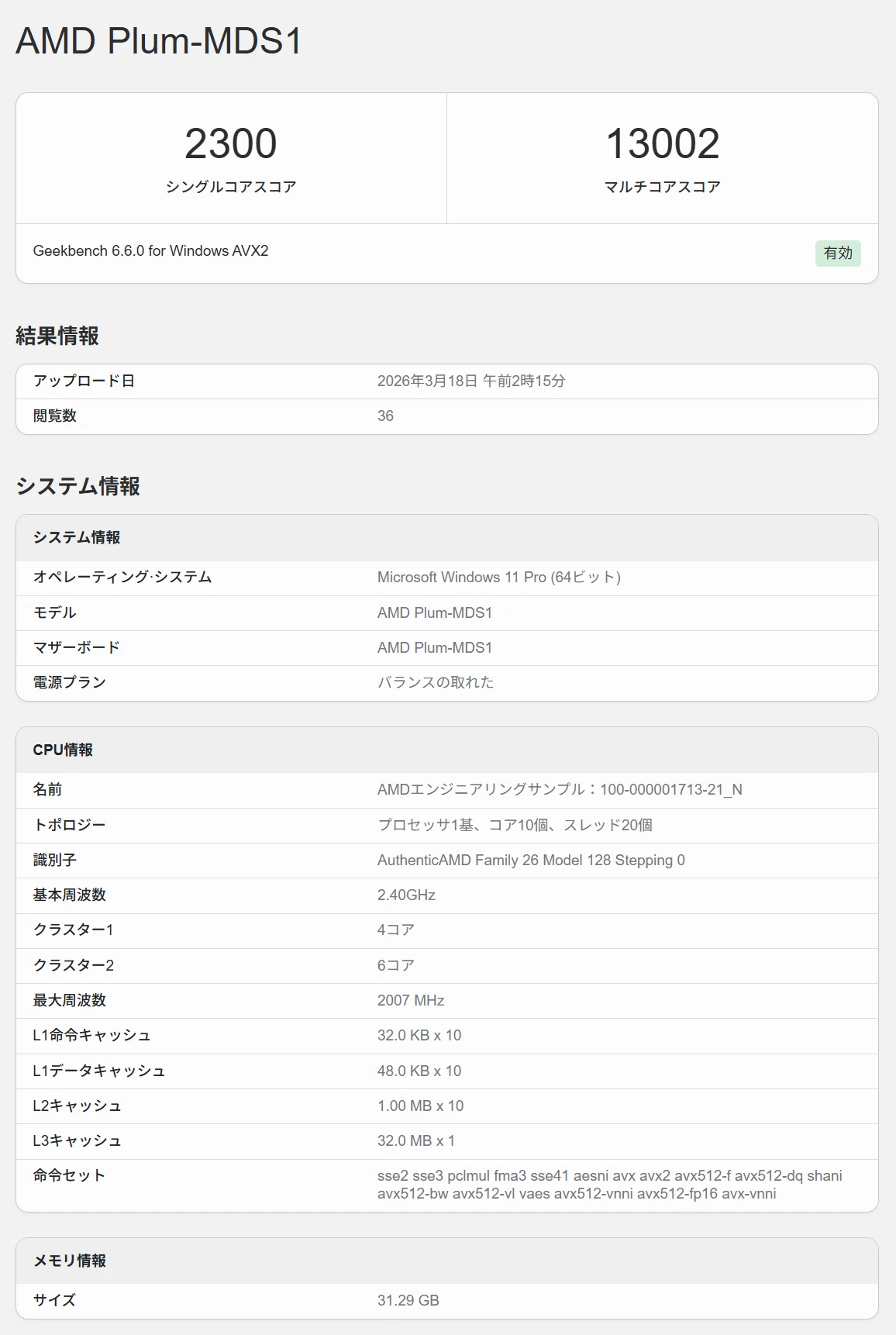Click the トポロジー value with コア10個
The width and height of the screenshot is (896, 1335).
click(x=515, y=825)
